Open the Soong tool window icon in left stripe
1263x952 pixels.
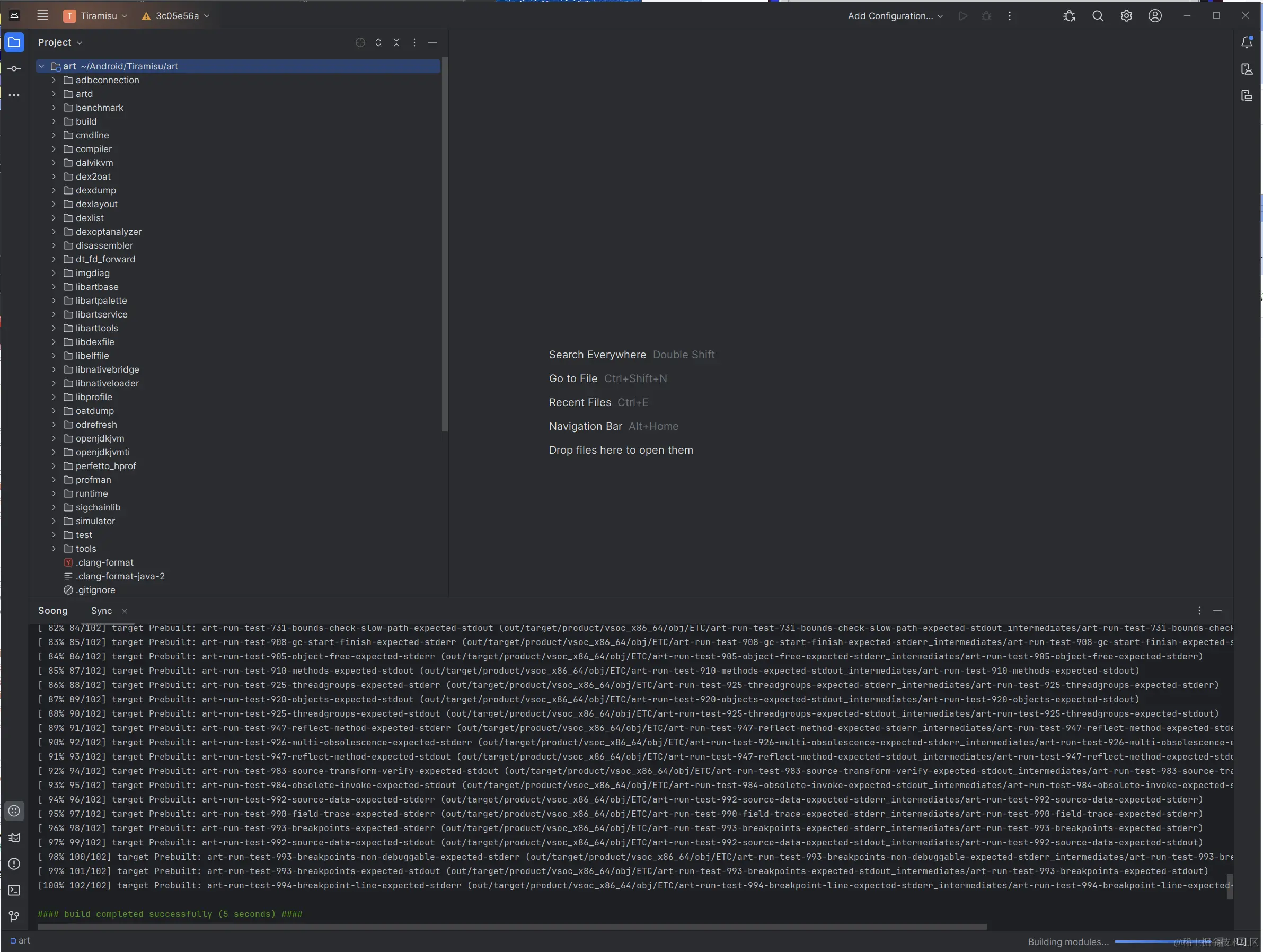tap(14, 811)
